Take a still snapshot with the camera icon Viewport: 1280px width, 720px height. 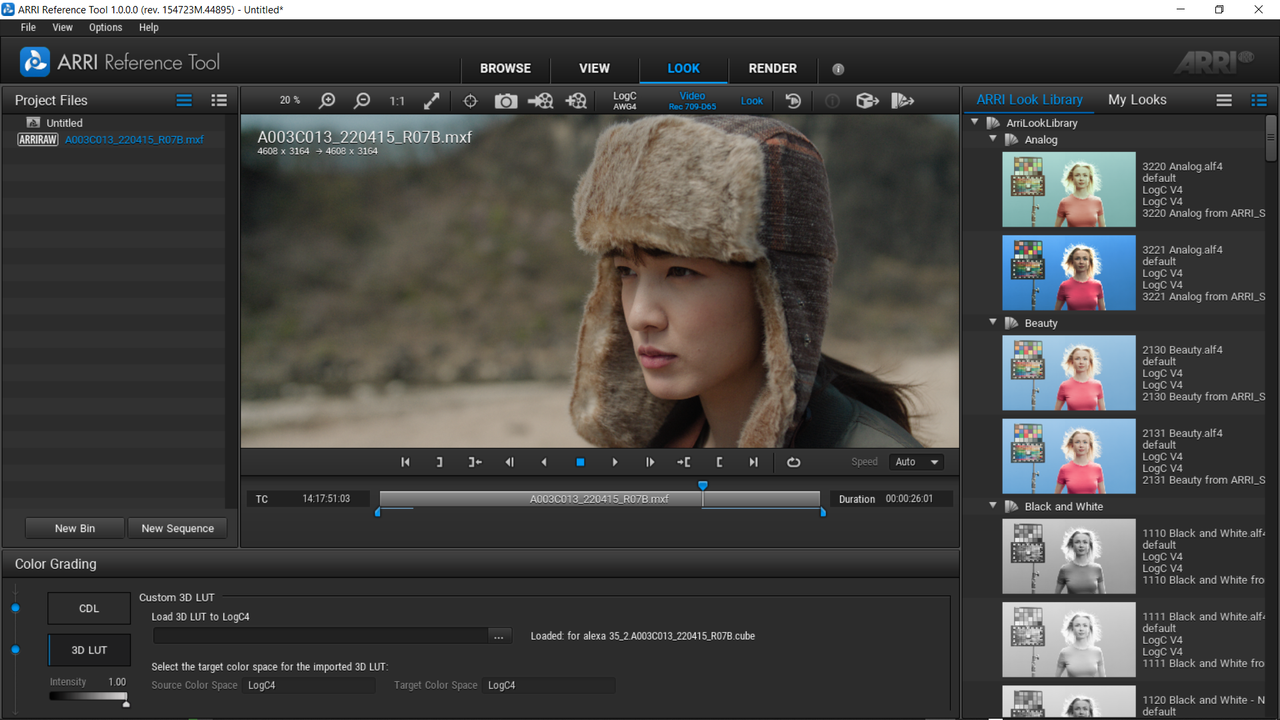506,100
